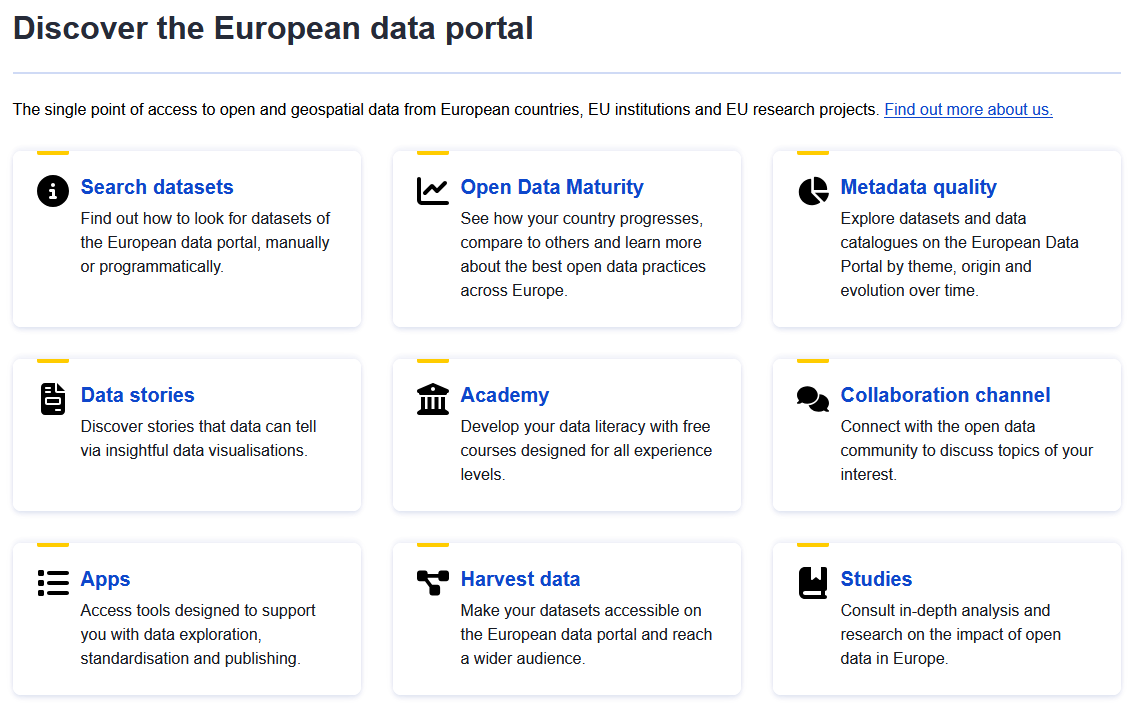
Task: Open the Collaboration channel link
Action: (x=945, y=395)
